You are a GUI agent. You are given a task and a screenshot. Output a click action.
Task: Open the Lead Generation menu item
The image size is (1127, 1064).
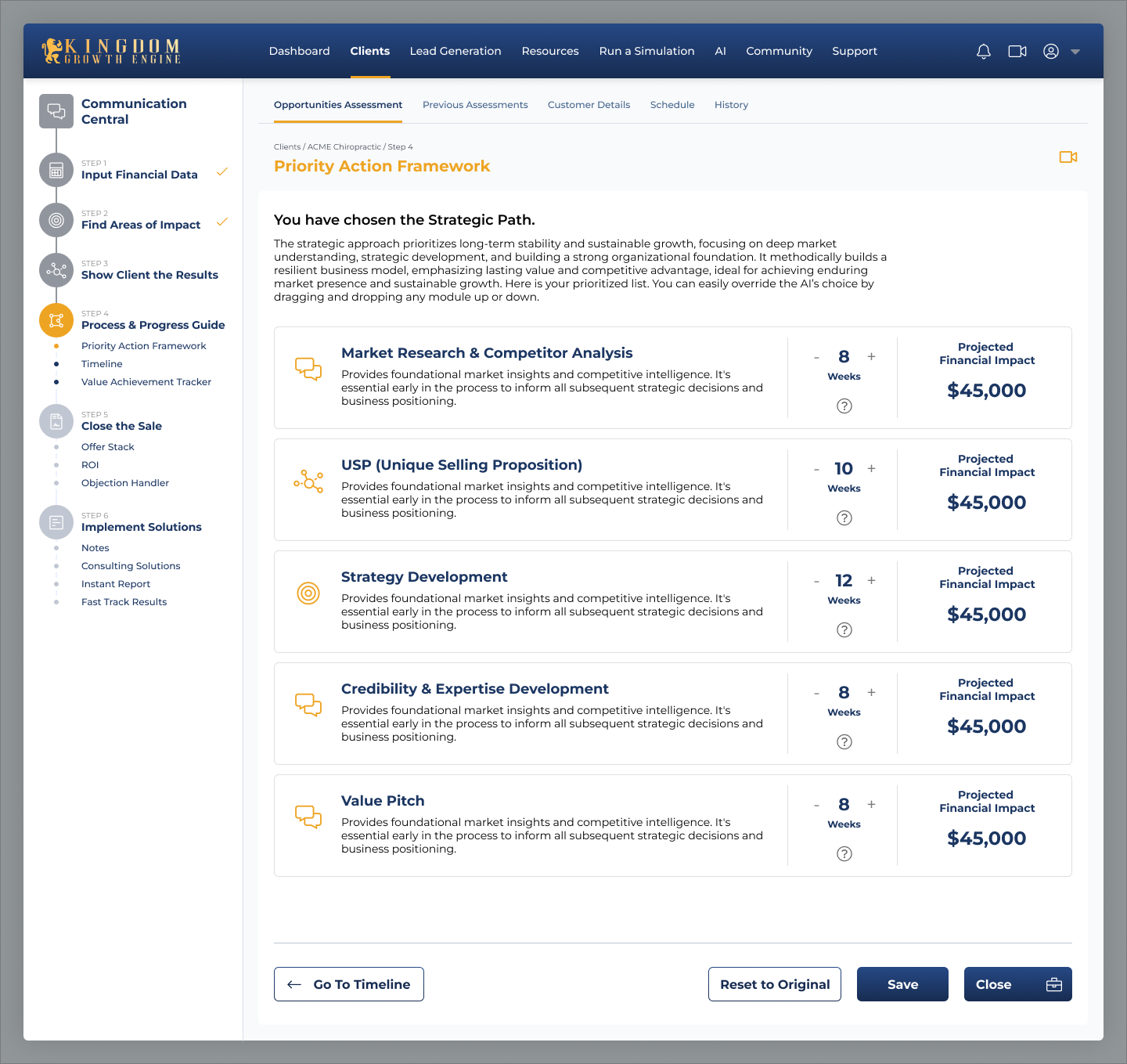pos(455,52)
